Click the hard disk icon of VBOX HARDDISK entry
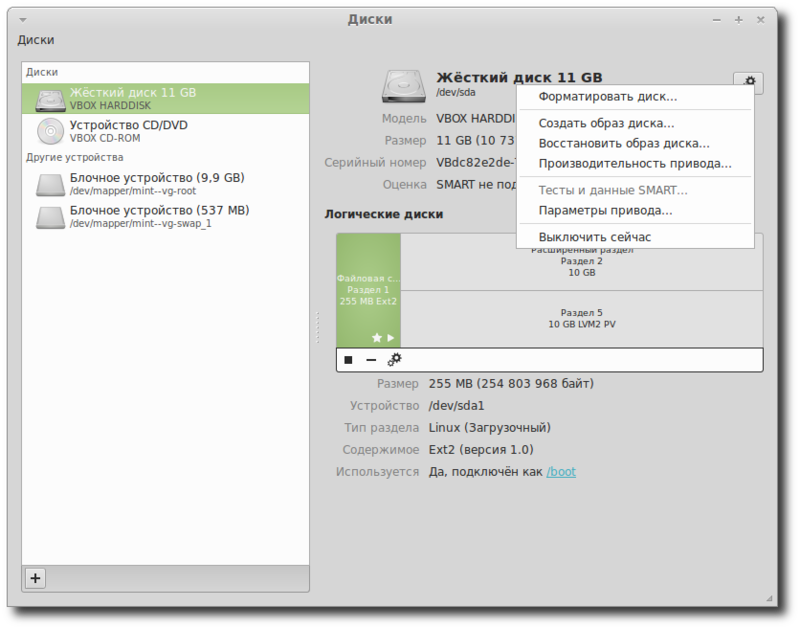 47,97
